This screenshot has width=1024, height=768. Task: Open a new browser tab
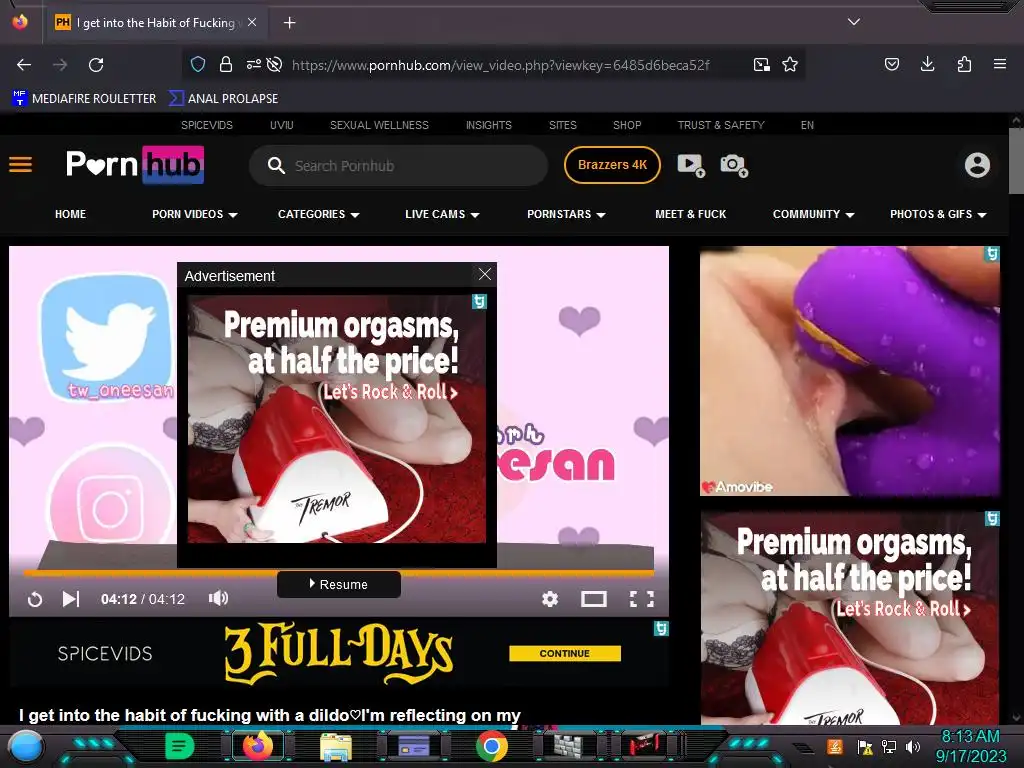(289, 23)
